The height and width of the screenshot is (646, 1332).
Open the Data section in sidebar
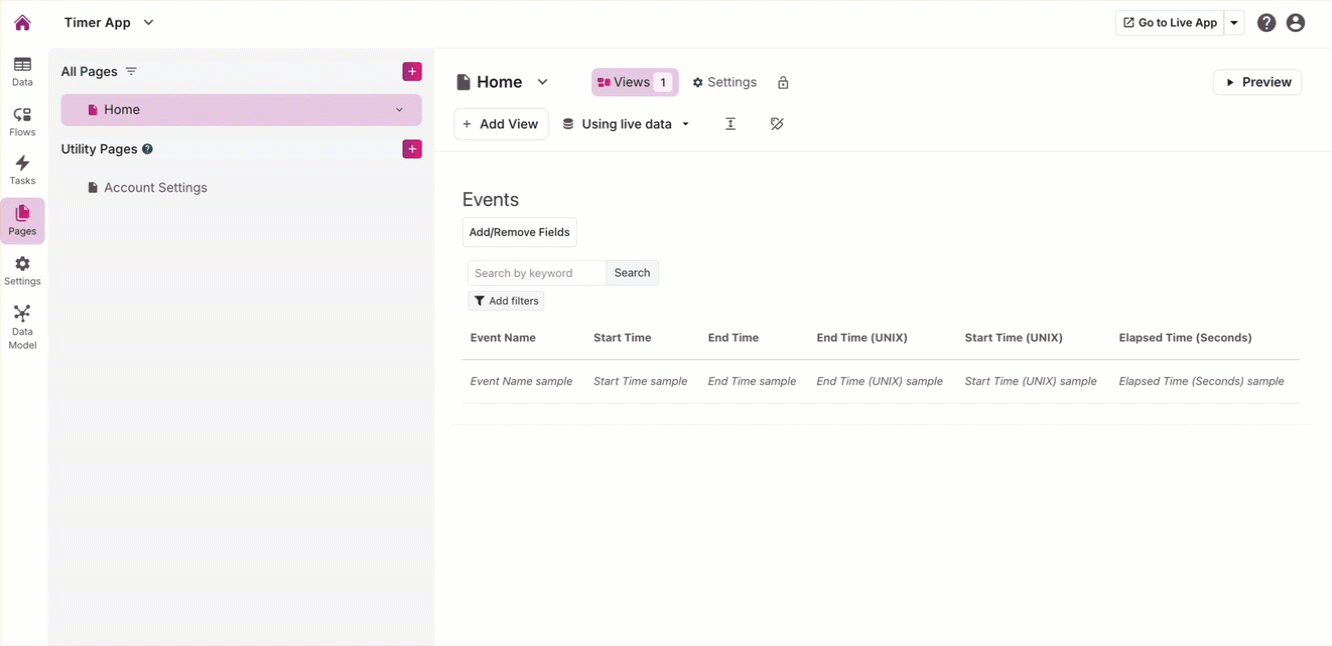22,72
